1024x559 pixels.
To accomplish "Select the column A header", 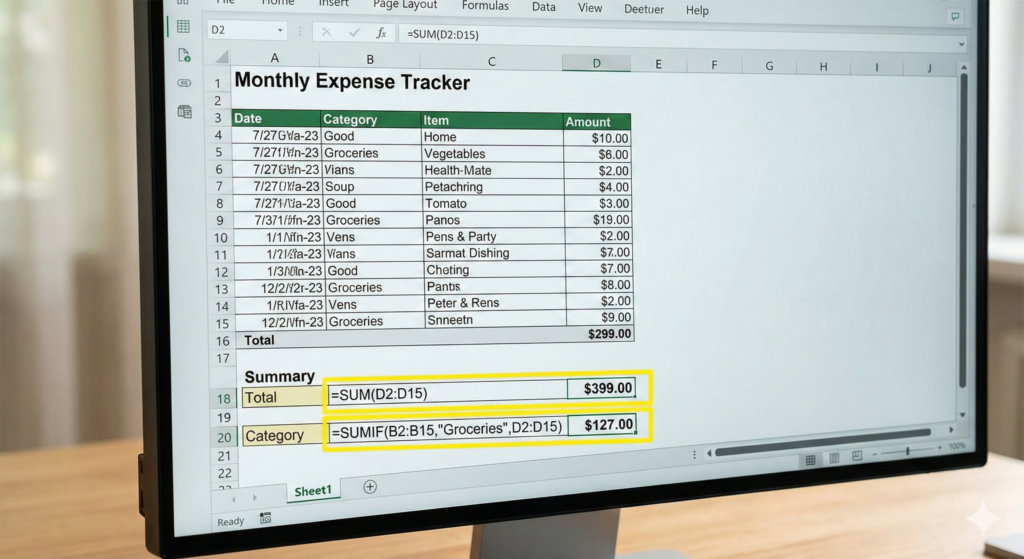I will (274, 57).
